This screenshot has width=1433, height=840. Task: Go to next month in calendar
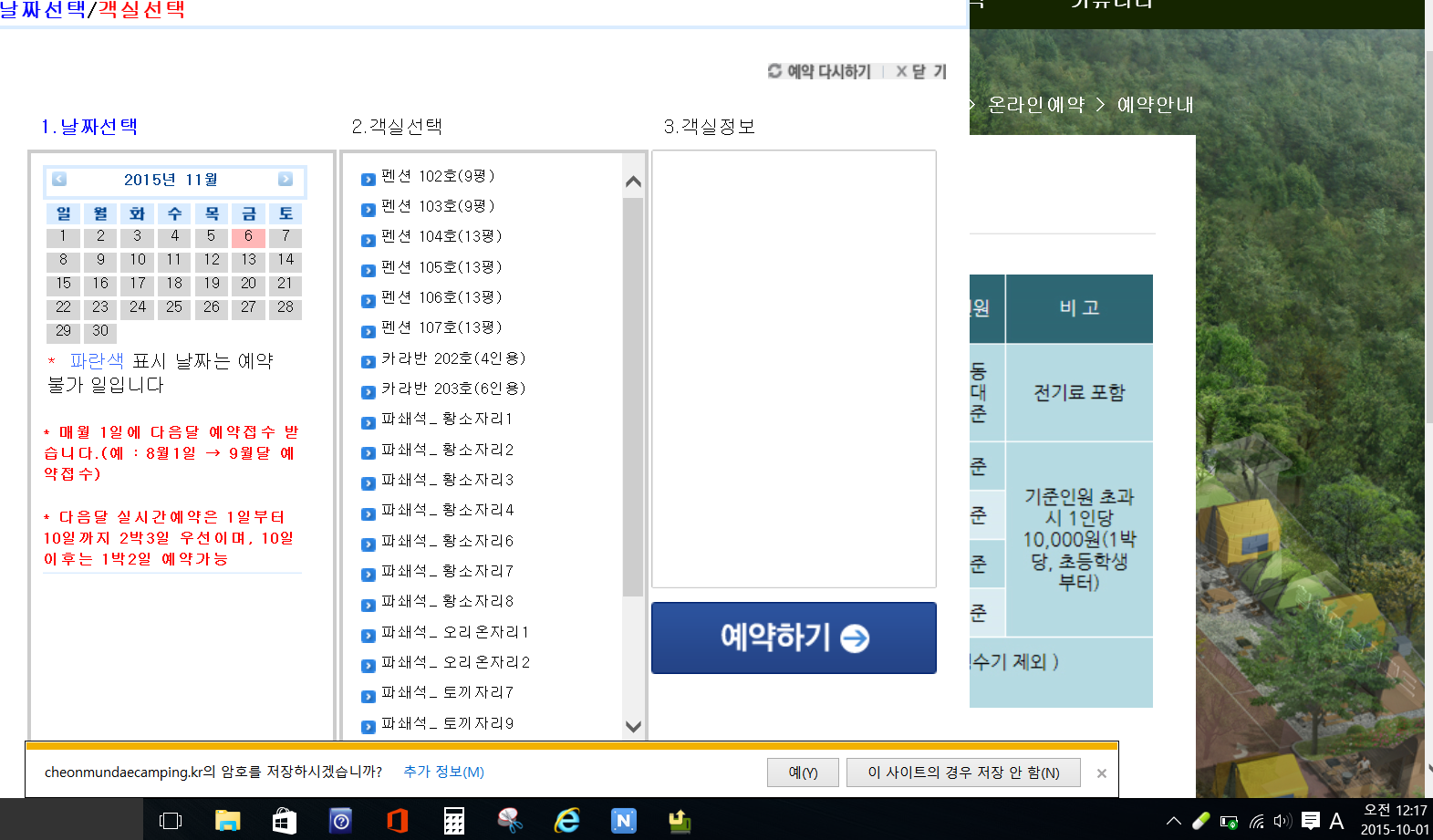pos(286,179)
